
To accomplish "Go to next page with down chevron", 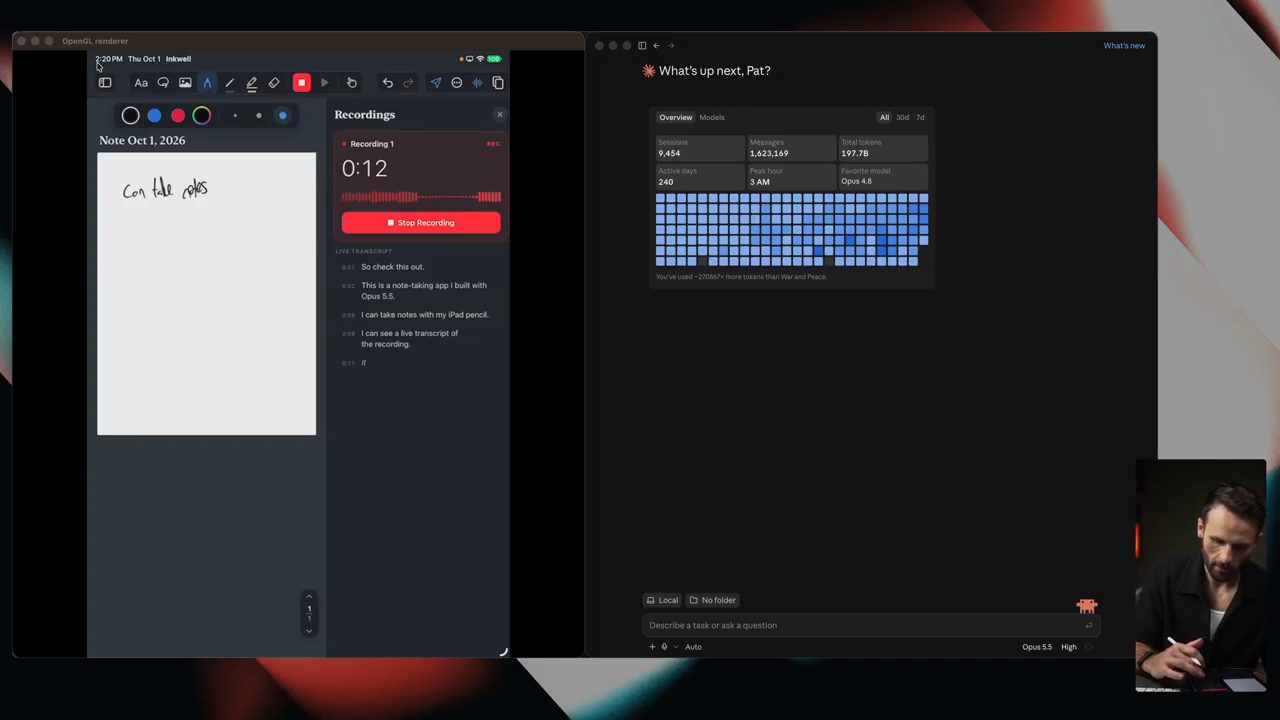I will pos(309,630).
